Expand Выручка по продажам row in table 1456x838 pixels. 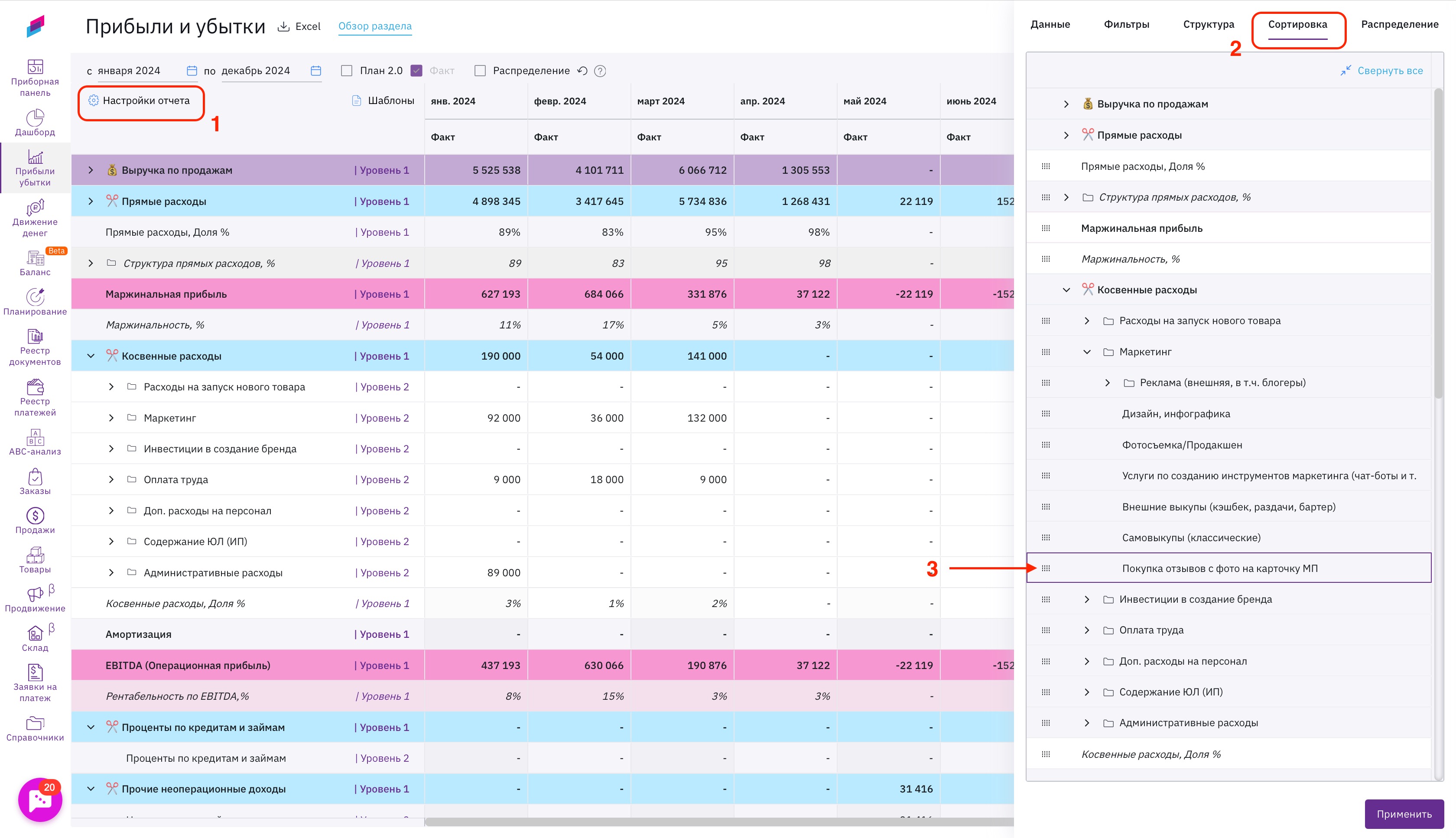(x=91, y=170)
